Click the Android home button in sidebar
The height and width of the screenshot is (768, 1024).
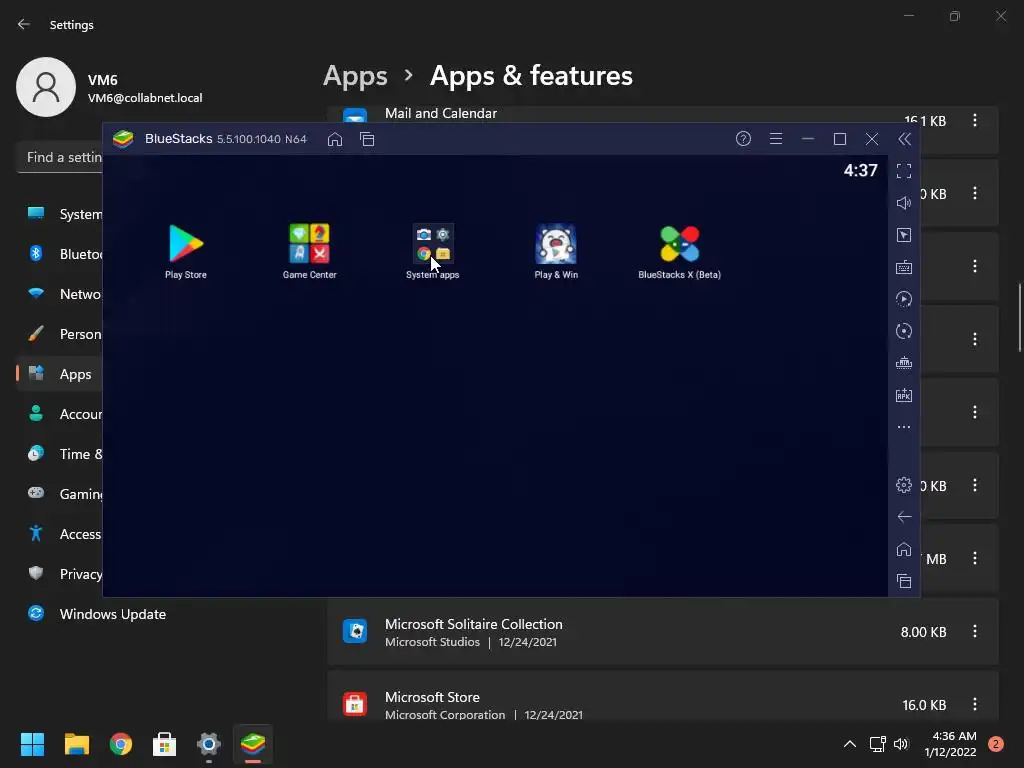(904, 549)
